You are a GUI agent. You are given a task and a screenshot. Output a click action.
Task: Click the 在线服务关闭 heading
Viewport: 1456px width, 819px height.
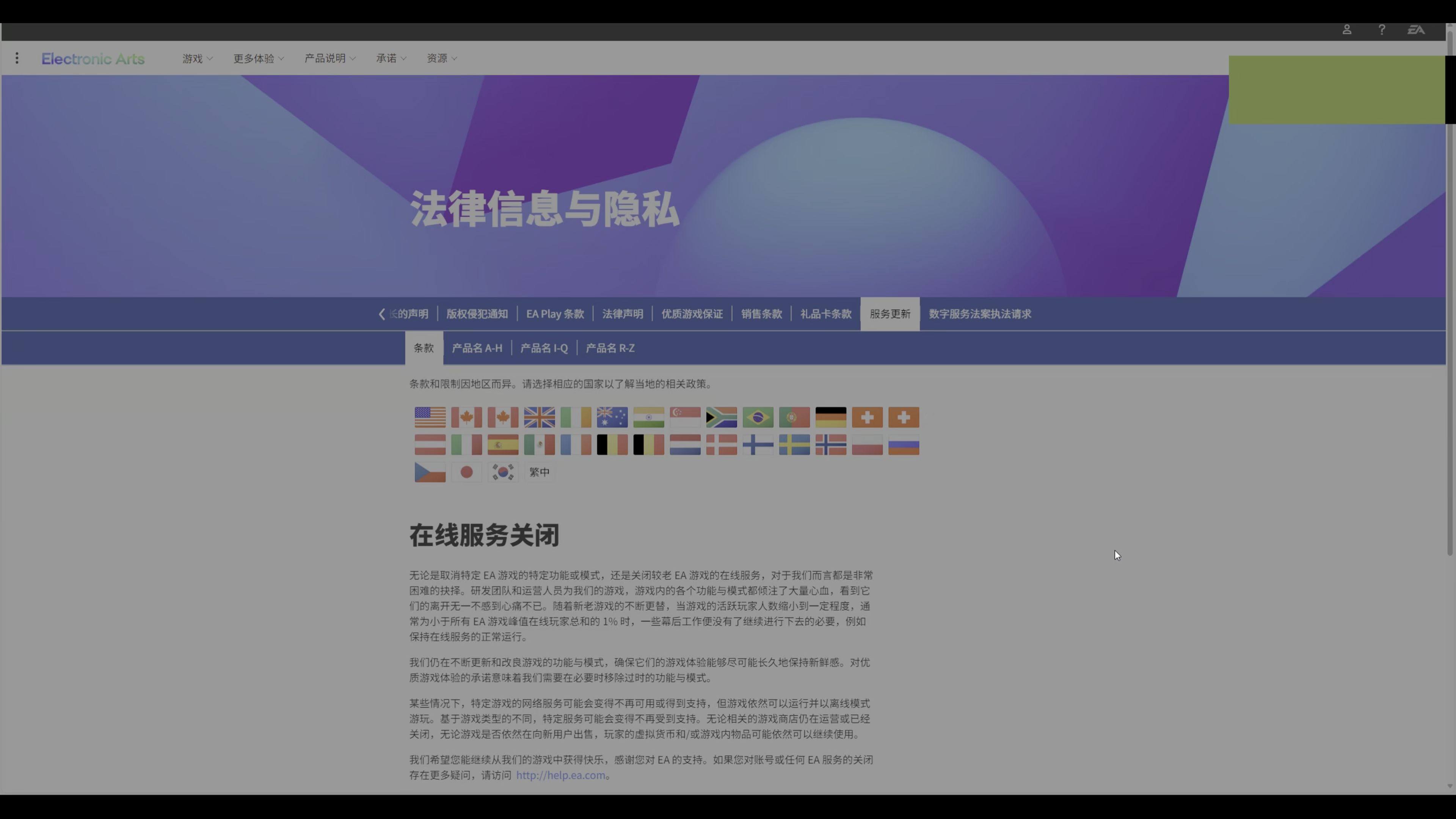point(485,535)
